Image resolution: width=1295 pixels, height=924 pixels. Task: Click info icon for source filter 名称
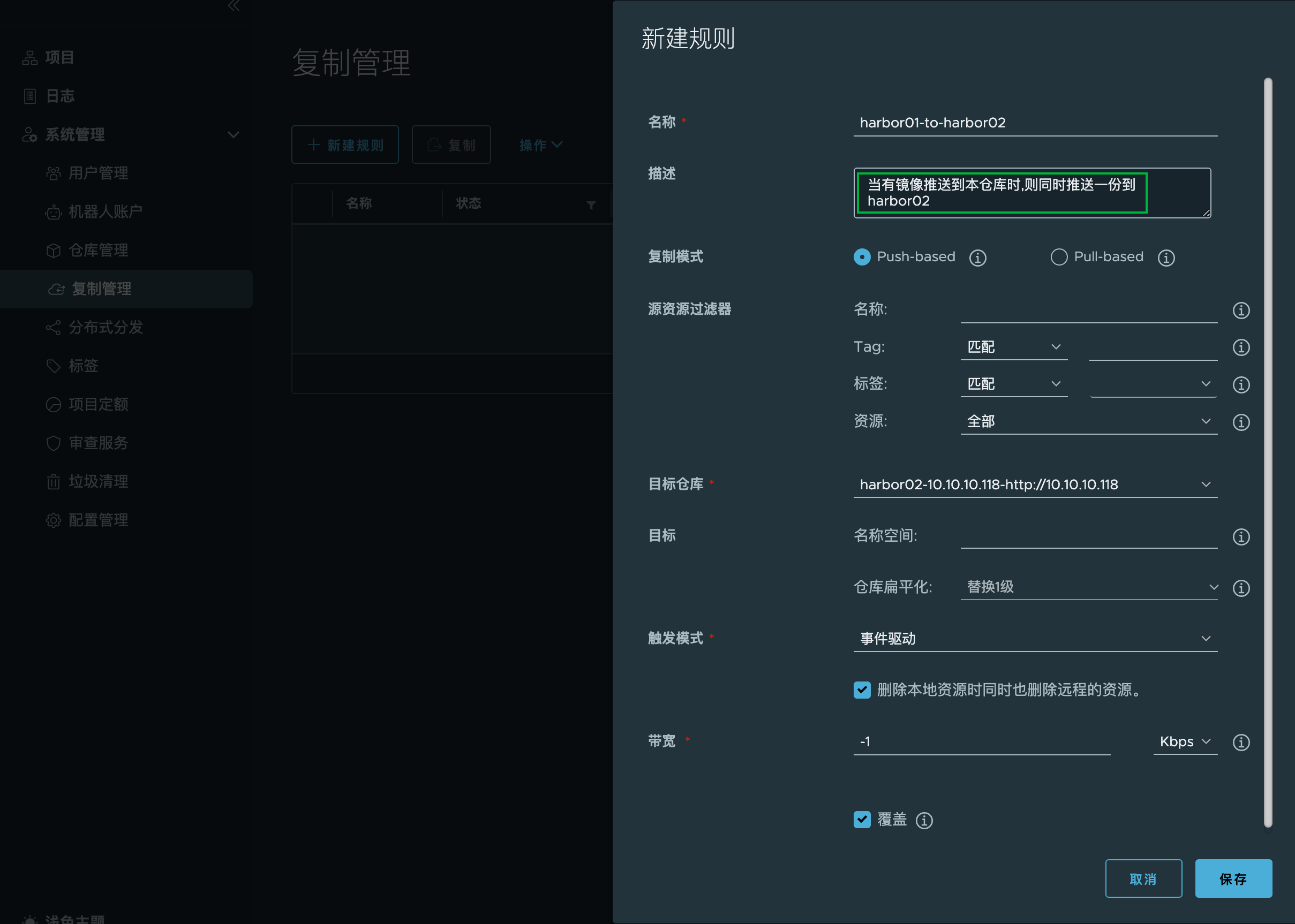click(x=1241, y=310)
